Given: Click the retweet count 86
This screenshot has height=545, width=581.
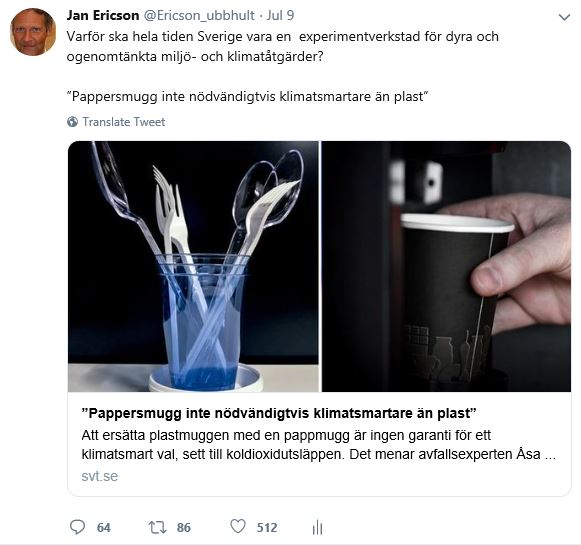Looking at the screenshot, I should tap(184, 528).
